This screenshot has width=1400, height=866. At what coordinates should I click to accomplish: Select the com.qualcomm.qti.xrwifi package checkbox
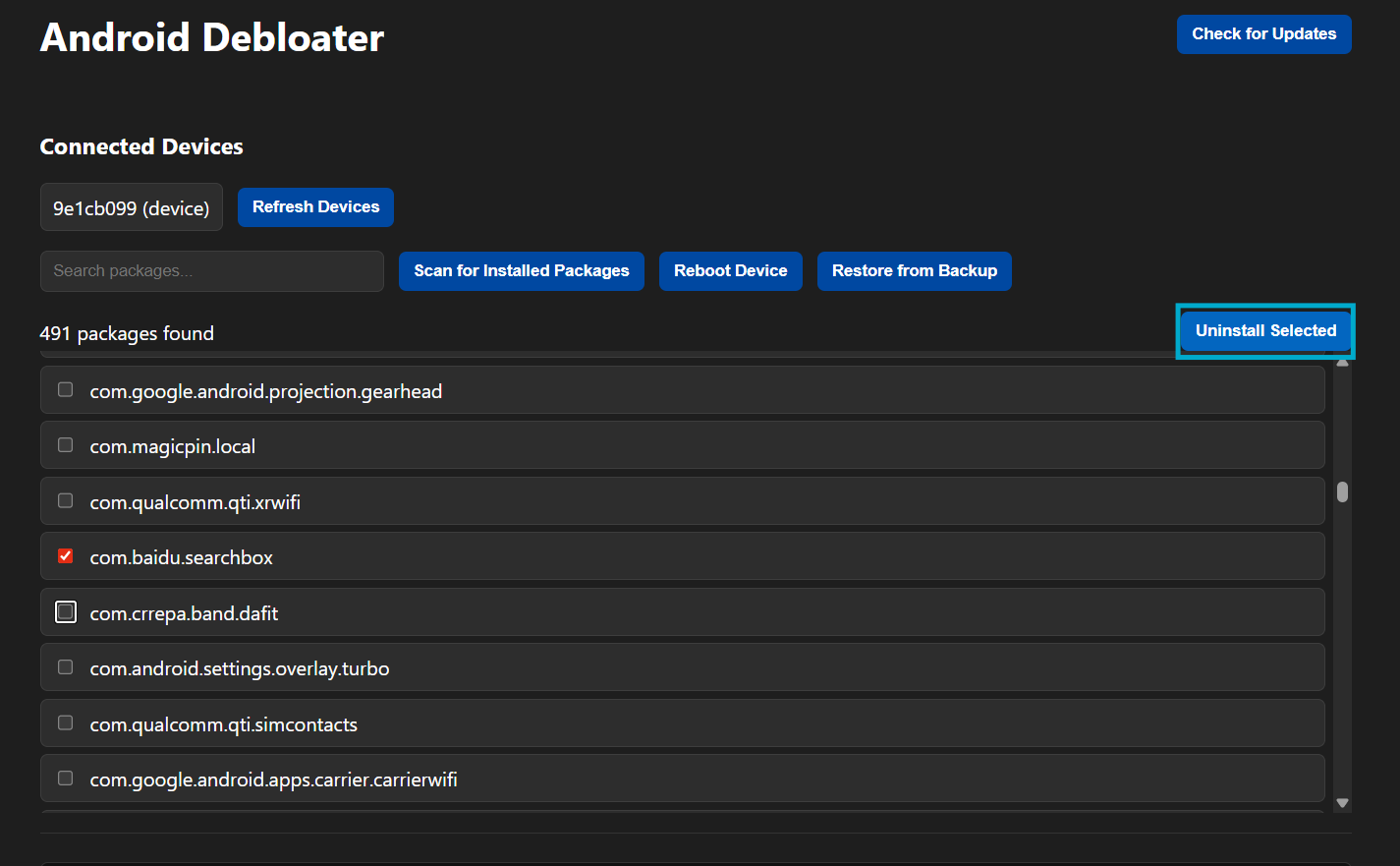point(65,501)
